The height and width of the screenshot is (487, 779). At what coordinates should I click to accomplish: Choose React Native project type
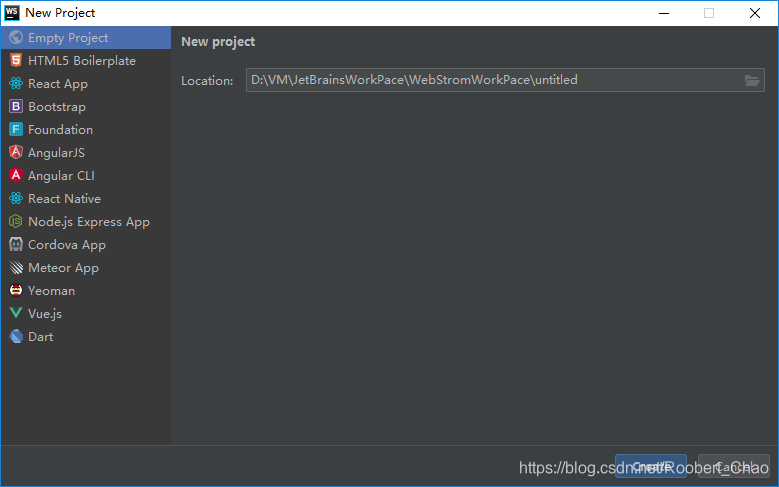pos(86,198)
